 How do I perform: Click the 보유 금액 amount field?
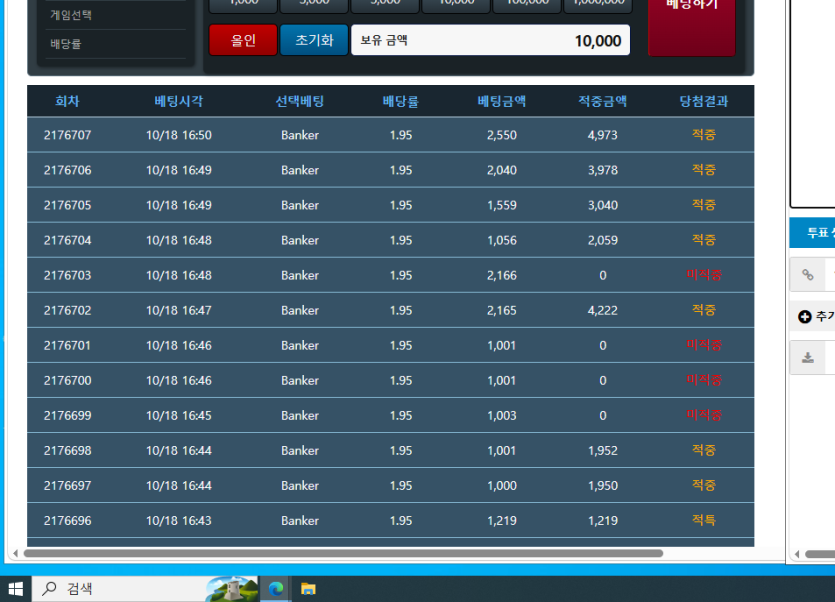pyautogui.click(x=490, y=40)
